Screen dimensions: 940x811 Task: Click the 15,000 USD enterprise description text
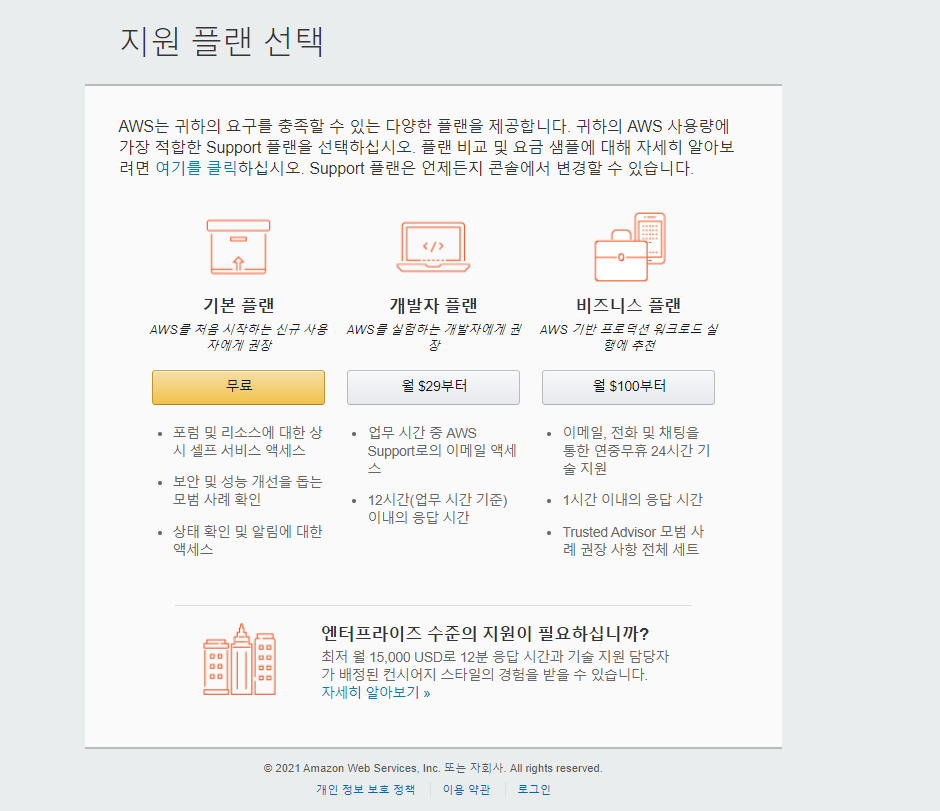pos(495,665)
